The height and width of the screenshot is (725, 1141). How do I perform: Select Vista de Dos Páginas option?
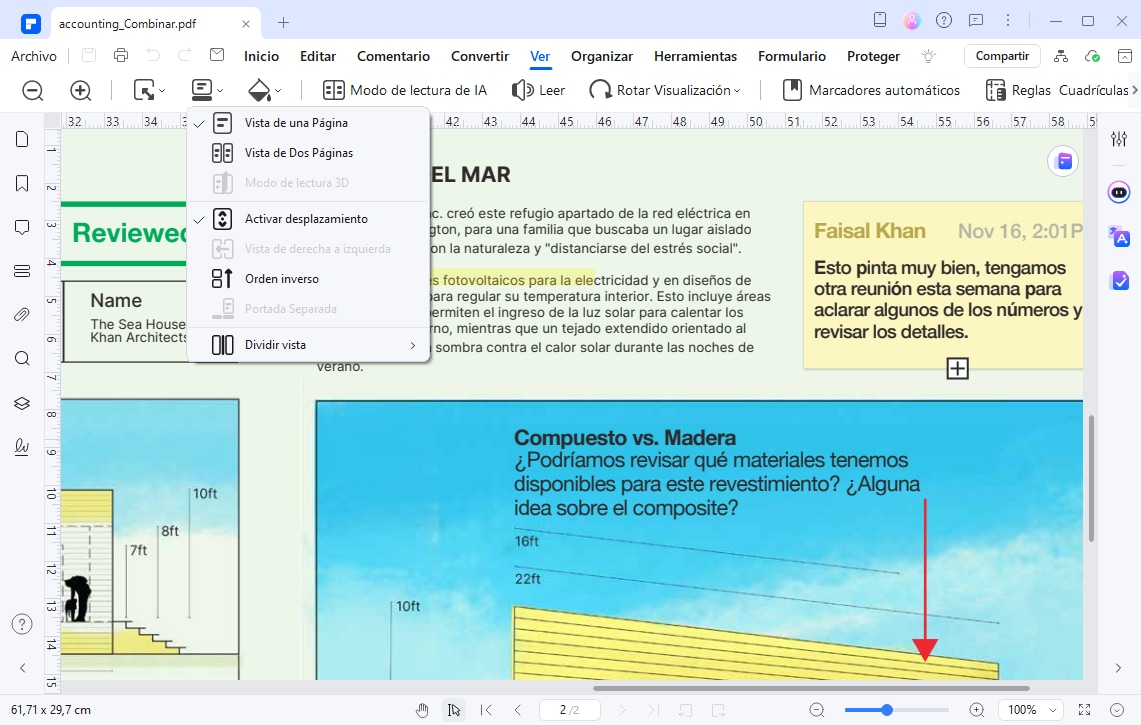pos(308,153)
